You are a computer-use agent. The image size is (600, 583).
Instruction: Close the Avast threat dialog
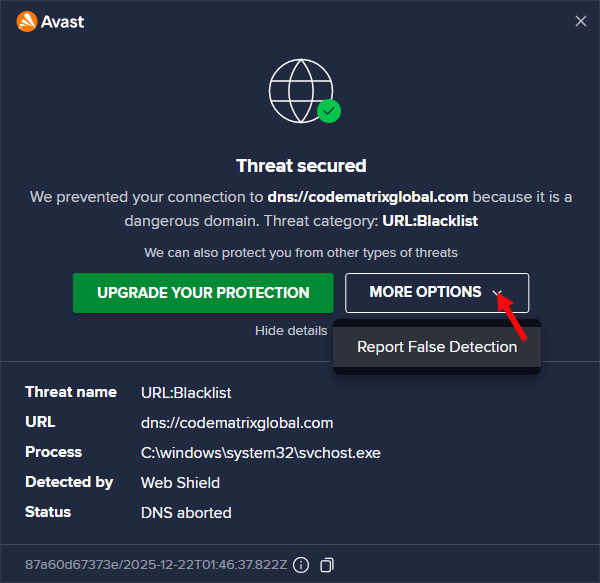pyautogui.click(x=580, y=20)
